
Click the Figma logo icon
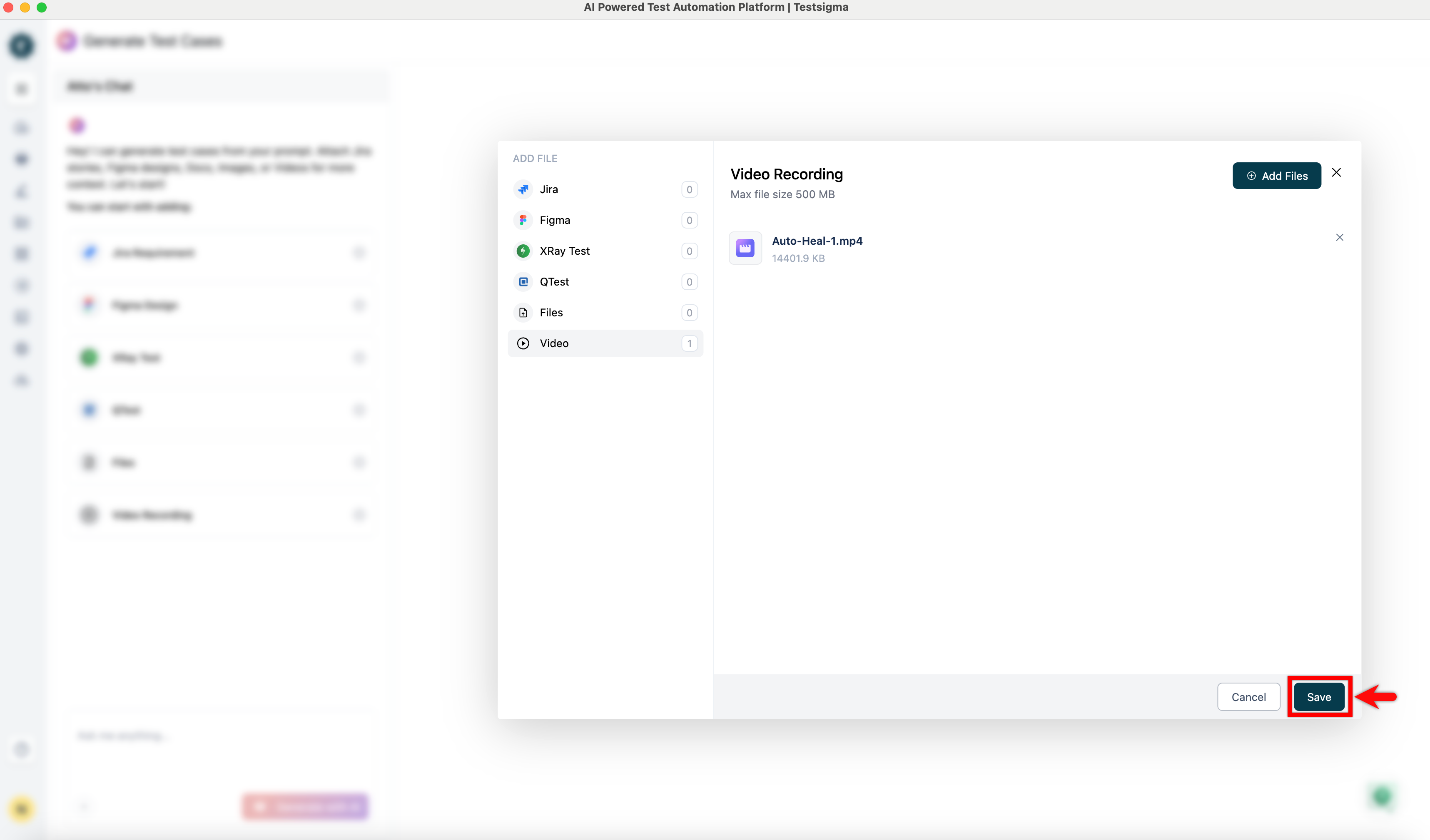tap(523, 220)
